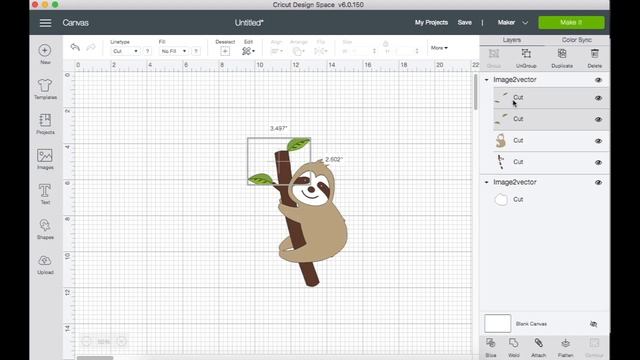Select the white circle Cut layer
The width and height of the screenshot is (640, 360).
coord(551,200)
